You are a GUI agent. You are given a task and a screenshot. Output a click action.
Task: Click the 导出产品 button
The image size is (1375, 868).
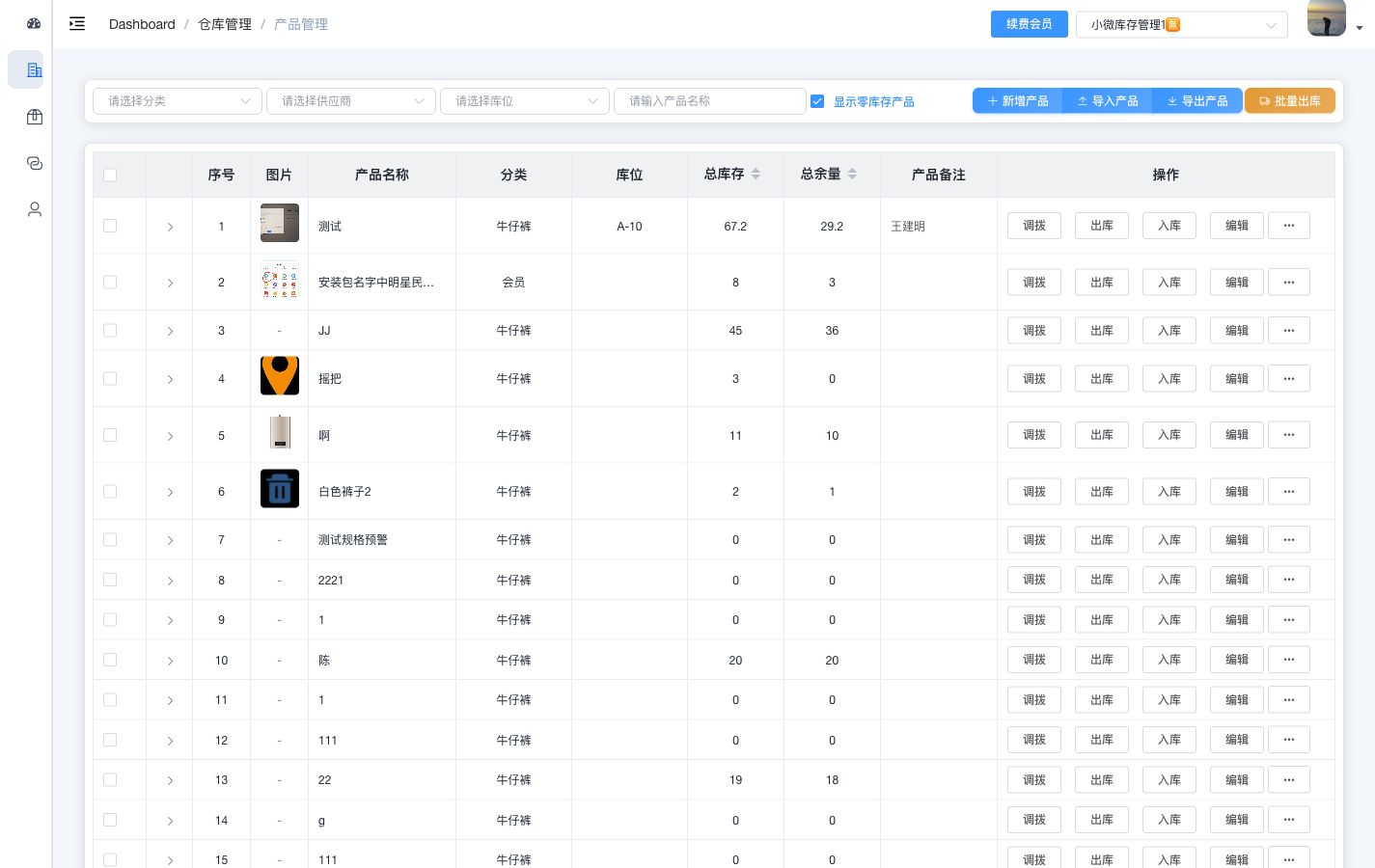(x=1196, y=101)
